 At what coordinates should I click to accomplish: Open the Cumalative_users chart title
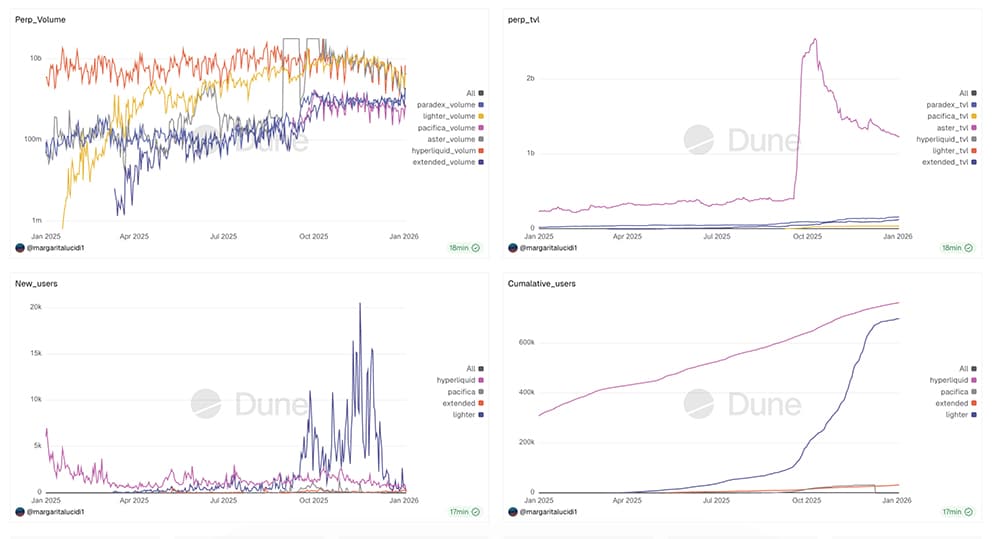pyautogui.click(x=541, y=284)
